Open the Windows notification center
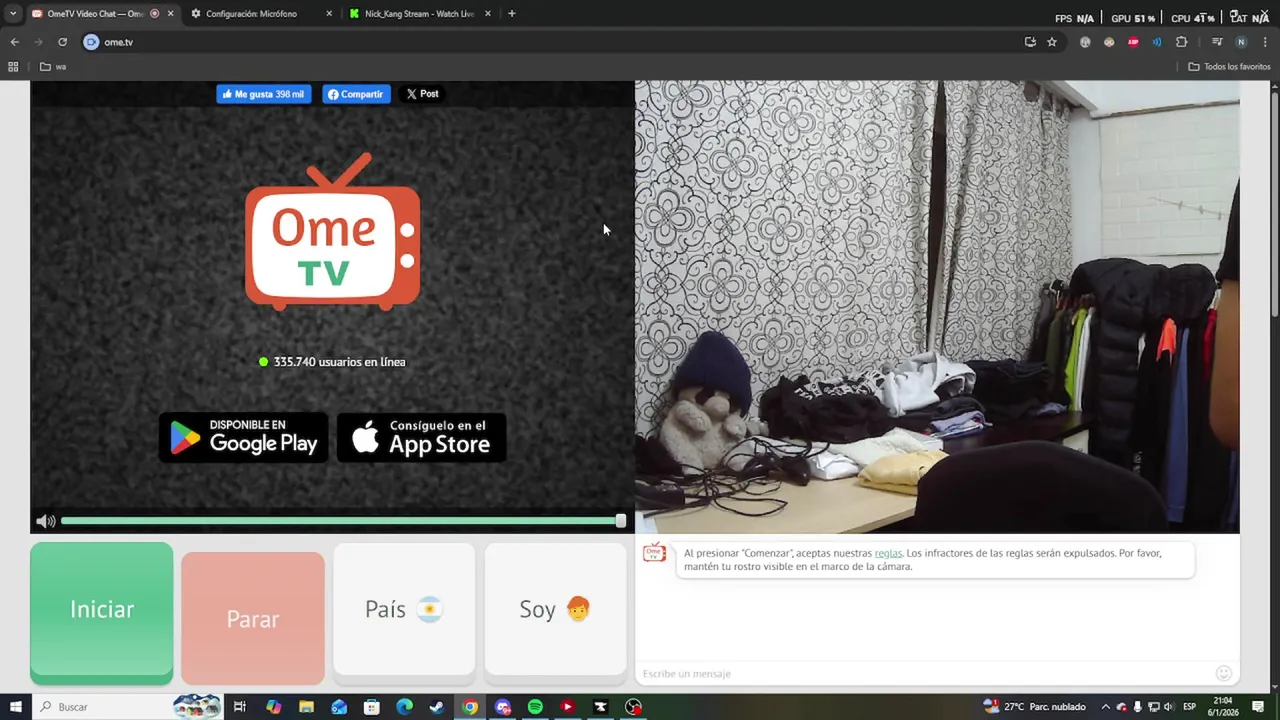Image resolution: width=1280 pixels, height=720 pixels. tap(1259, 707)
